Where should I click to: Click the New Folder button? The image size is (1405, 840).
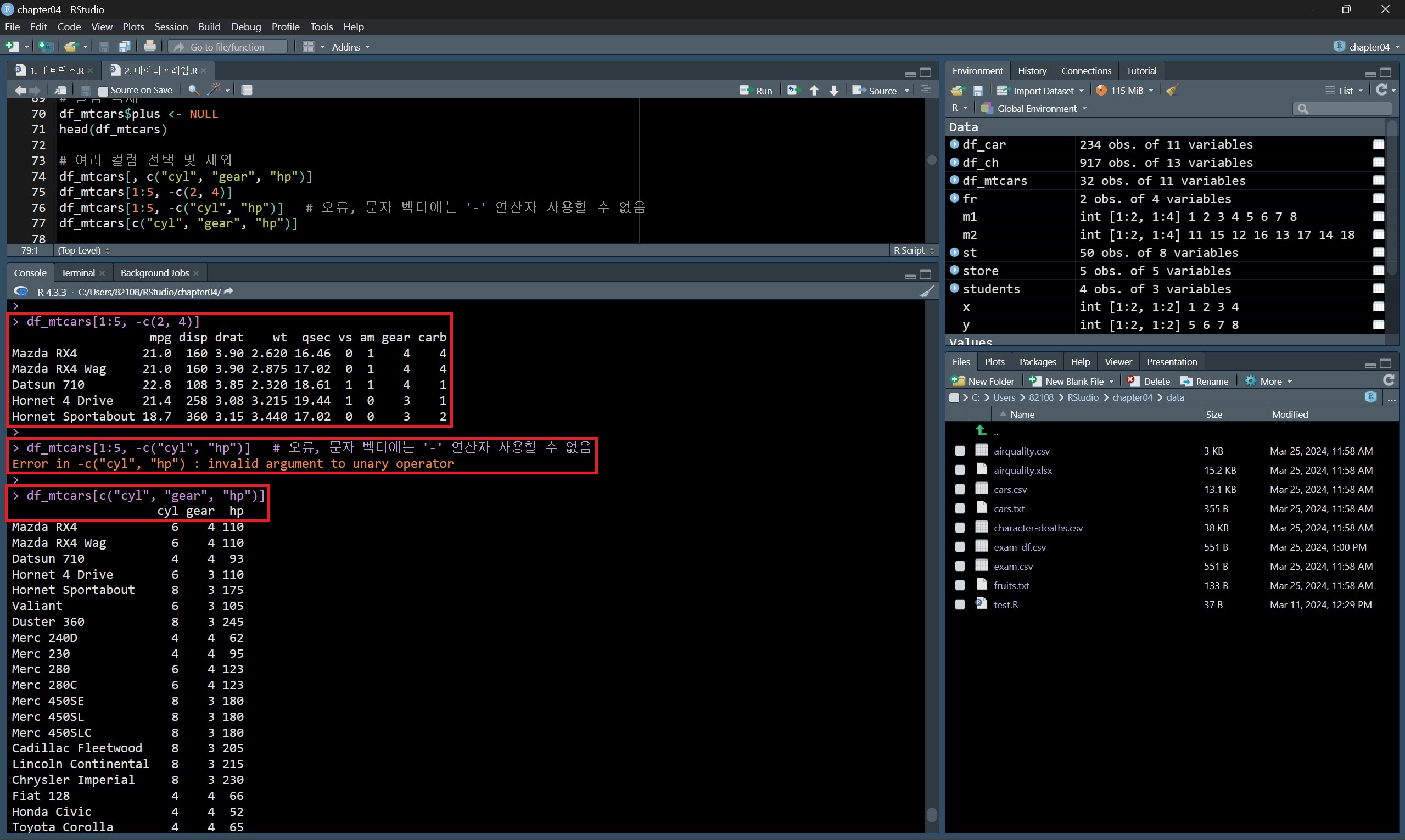pos(983,381)
